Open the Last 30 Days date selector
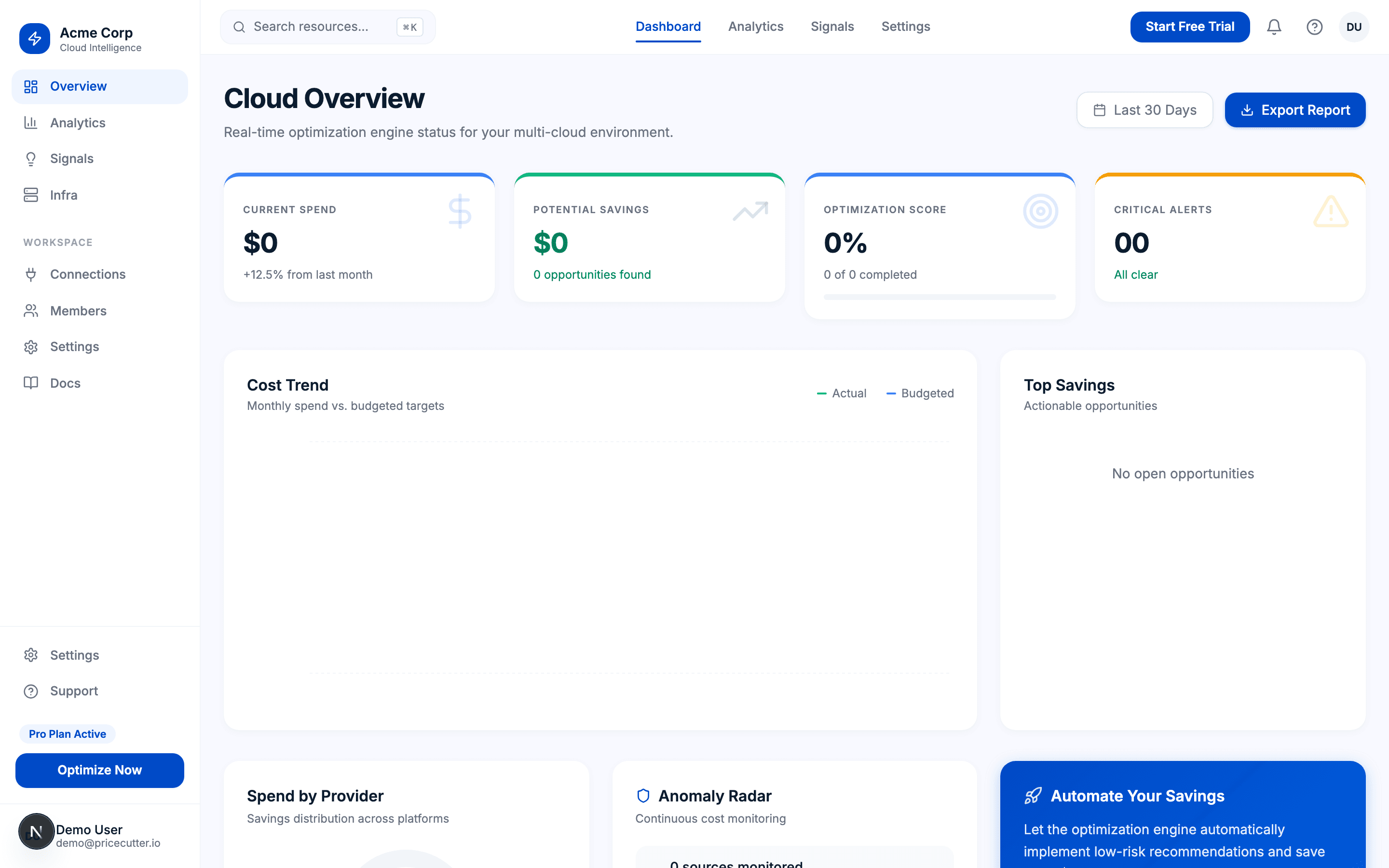 click(1144, 109)
